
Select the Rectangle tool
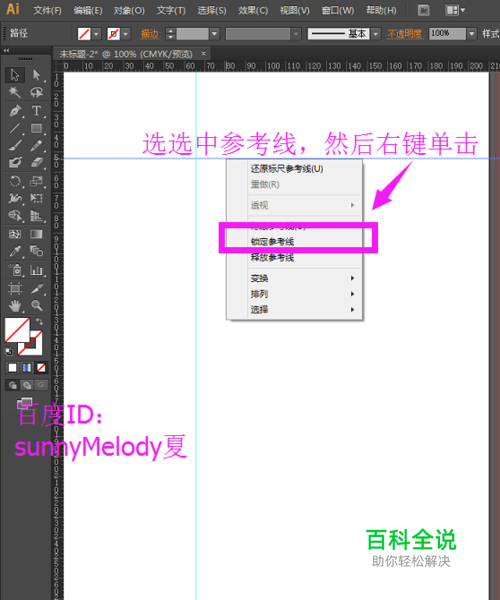(37, 128)
